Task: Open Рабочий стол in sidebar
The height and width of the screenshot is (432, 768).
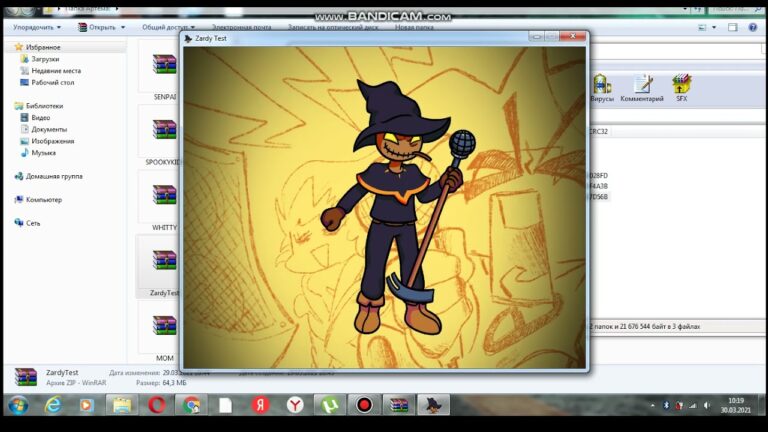Action: (x=52, y=82)
